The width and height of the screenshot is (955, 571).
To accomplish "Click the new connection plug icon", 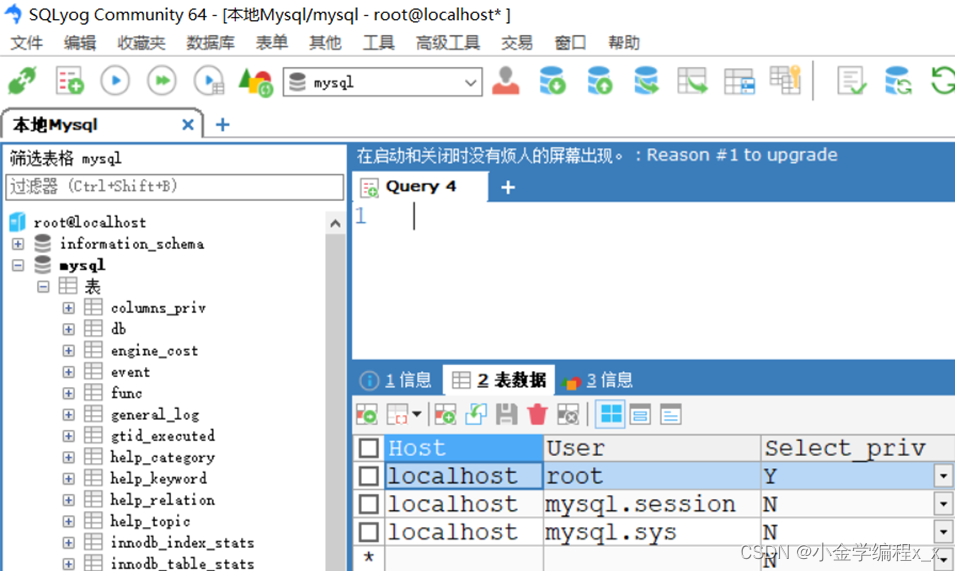I will pyautogui.click(x=23, y=81).
